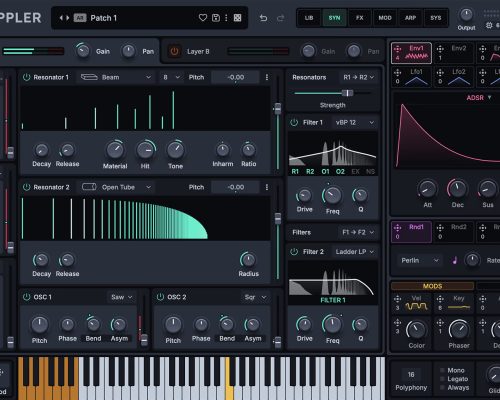Go to the previous or next patch with the arrows
This screenshot has height=400, width=500.
tap(64, 18)
